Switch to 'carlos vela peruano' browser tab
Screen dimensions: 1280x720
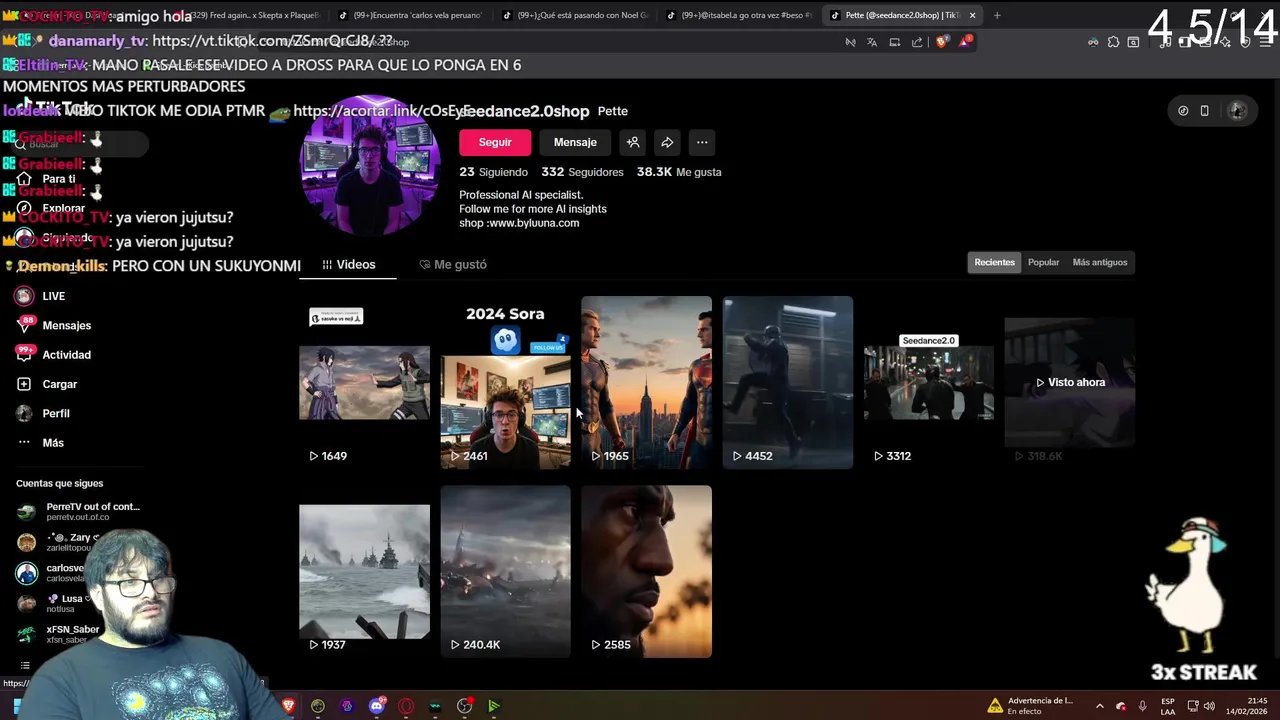pyautogui.click(x=410, y=15)
